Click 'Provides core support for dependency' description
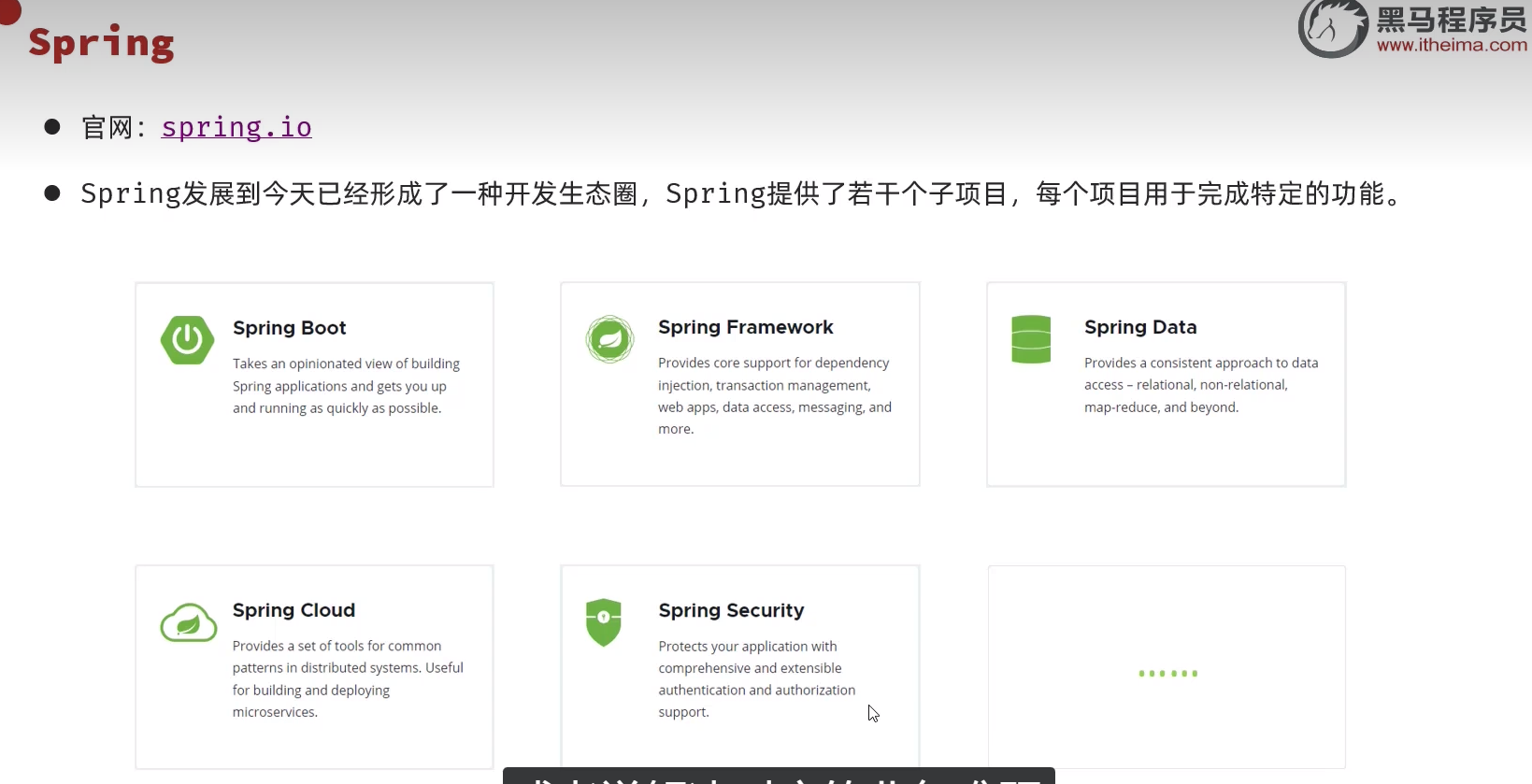Image resolution: width=1532 pixels, height=784 pixels. (775, 396)
